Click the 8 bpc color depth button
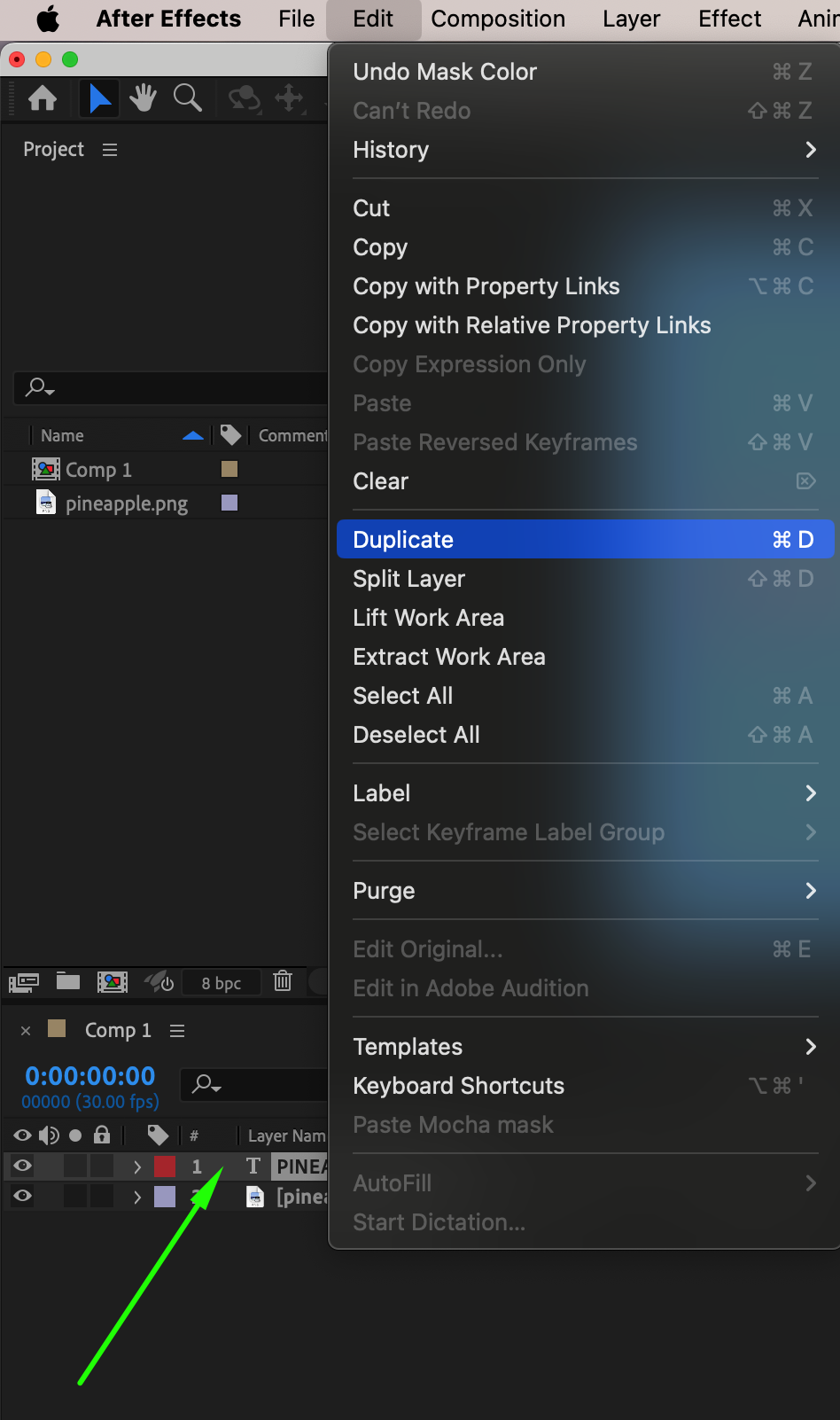 click(x=222, y=983)
